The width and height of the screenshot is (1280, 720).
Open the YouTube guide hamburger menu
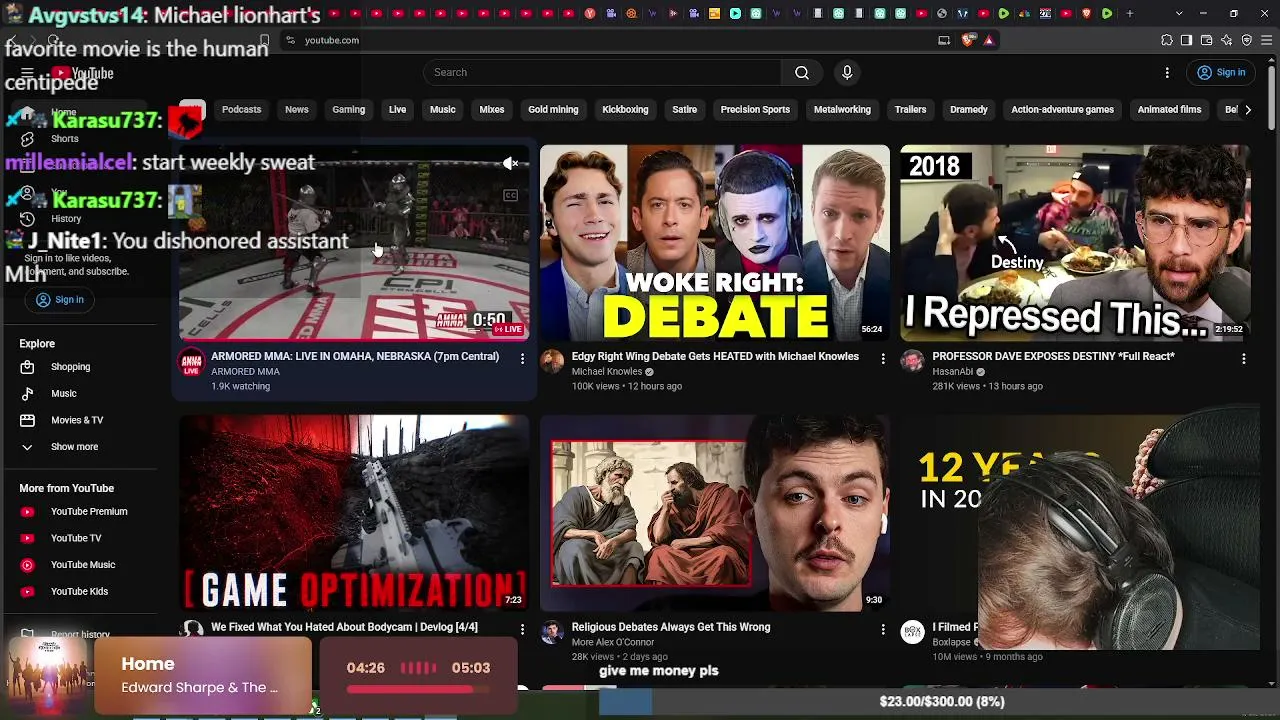28,73
